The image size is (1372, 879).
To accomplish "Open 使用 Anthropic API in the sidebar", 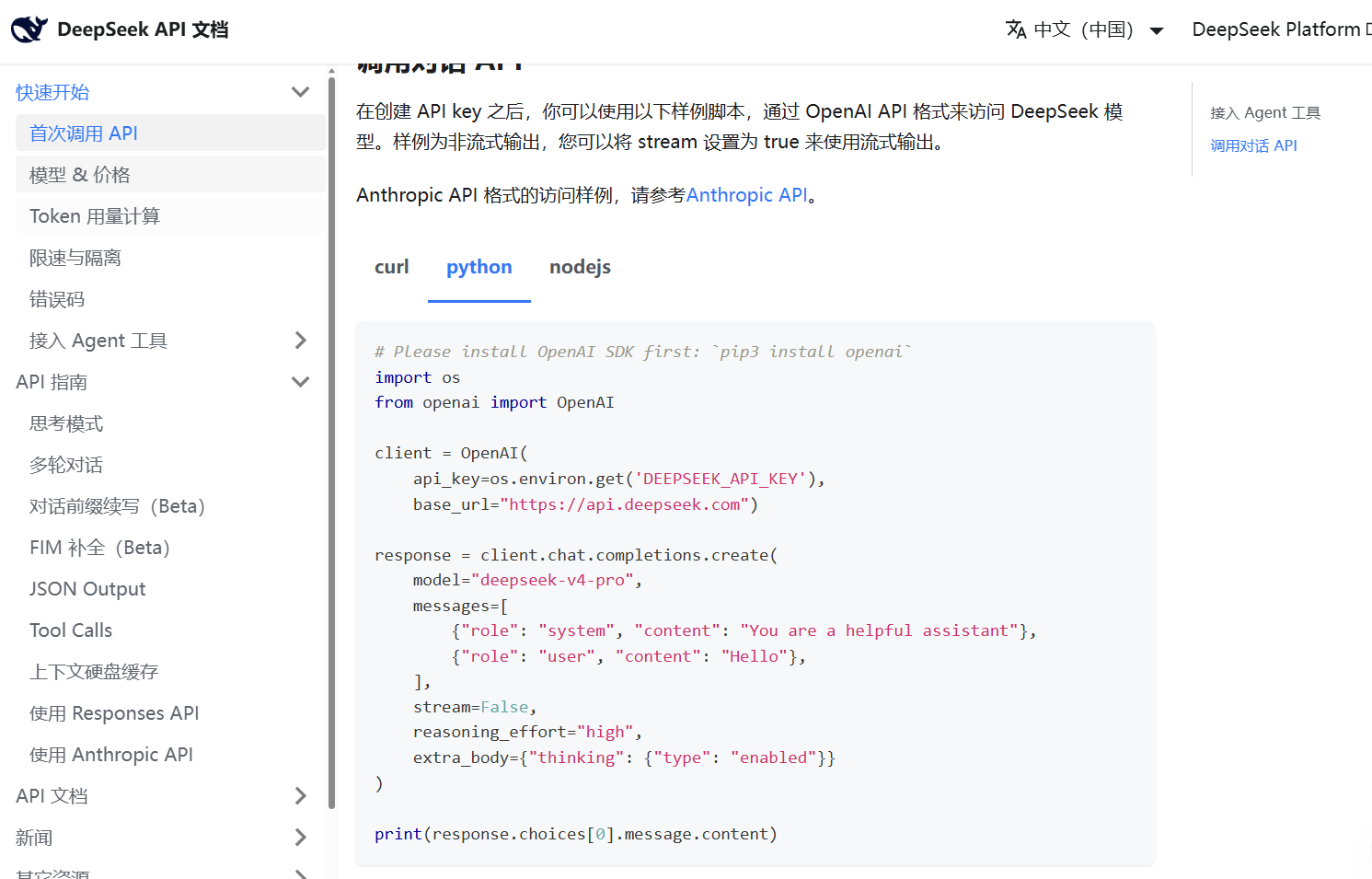I will [x=170, y=755].
